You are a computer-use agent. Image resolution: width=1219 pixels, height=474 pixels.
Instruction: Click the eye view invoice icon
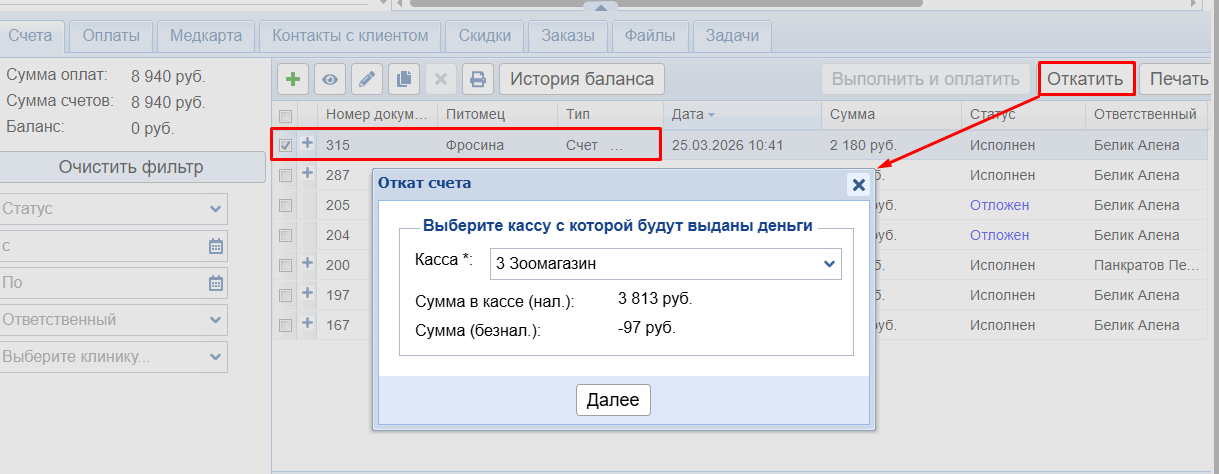329,79
